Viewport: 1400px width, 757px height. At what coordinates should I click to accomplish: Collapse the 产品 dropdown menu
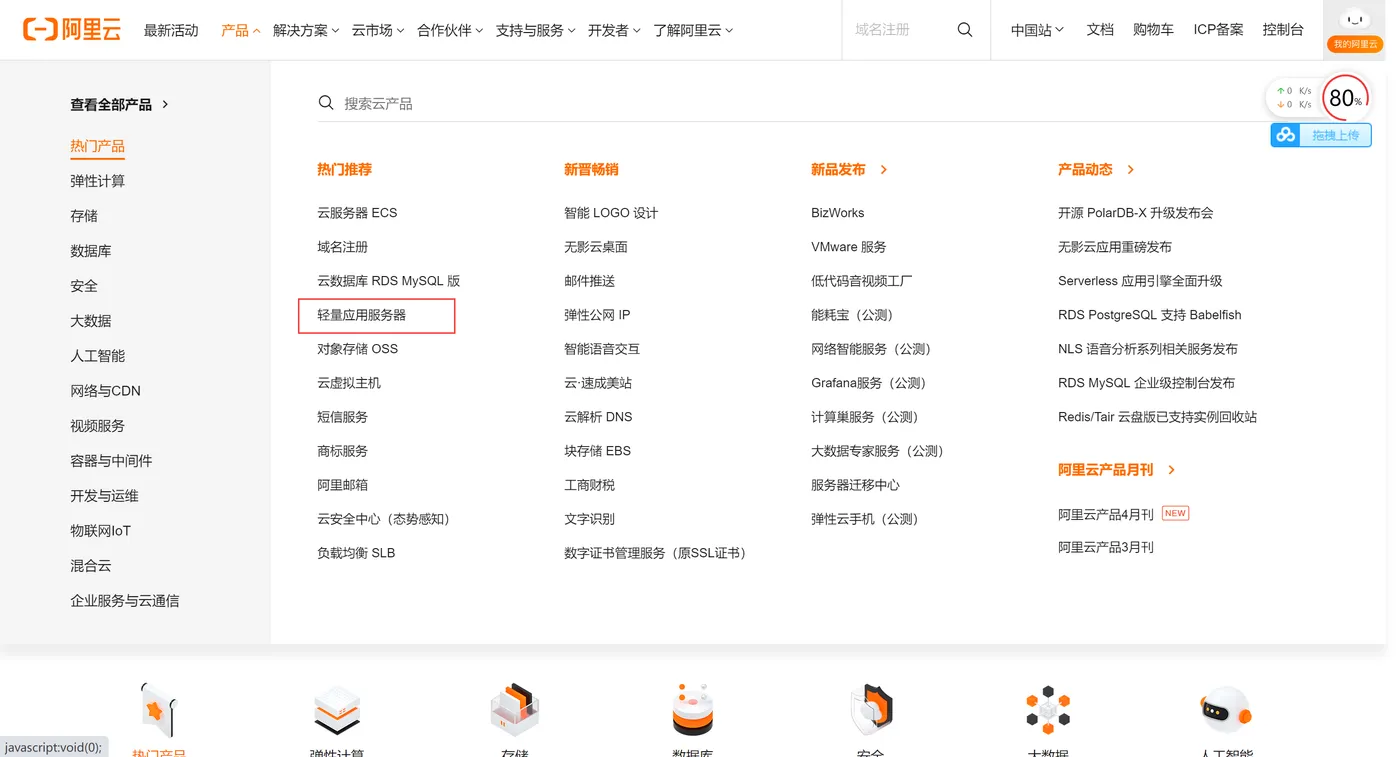[240, 30]
